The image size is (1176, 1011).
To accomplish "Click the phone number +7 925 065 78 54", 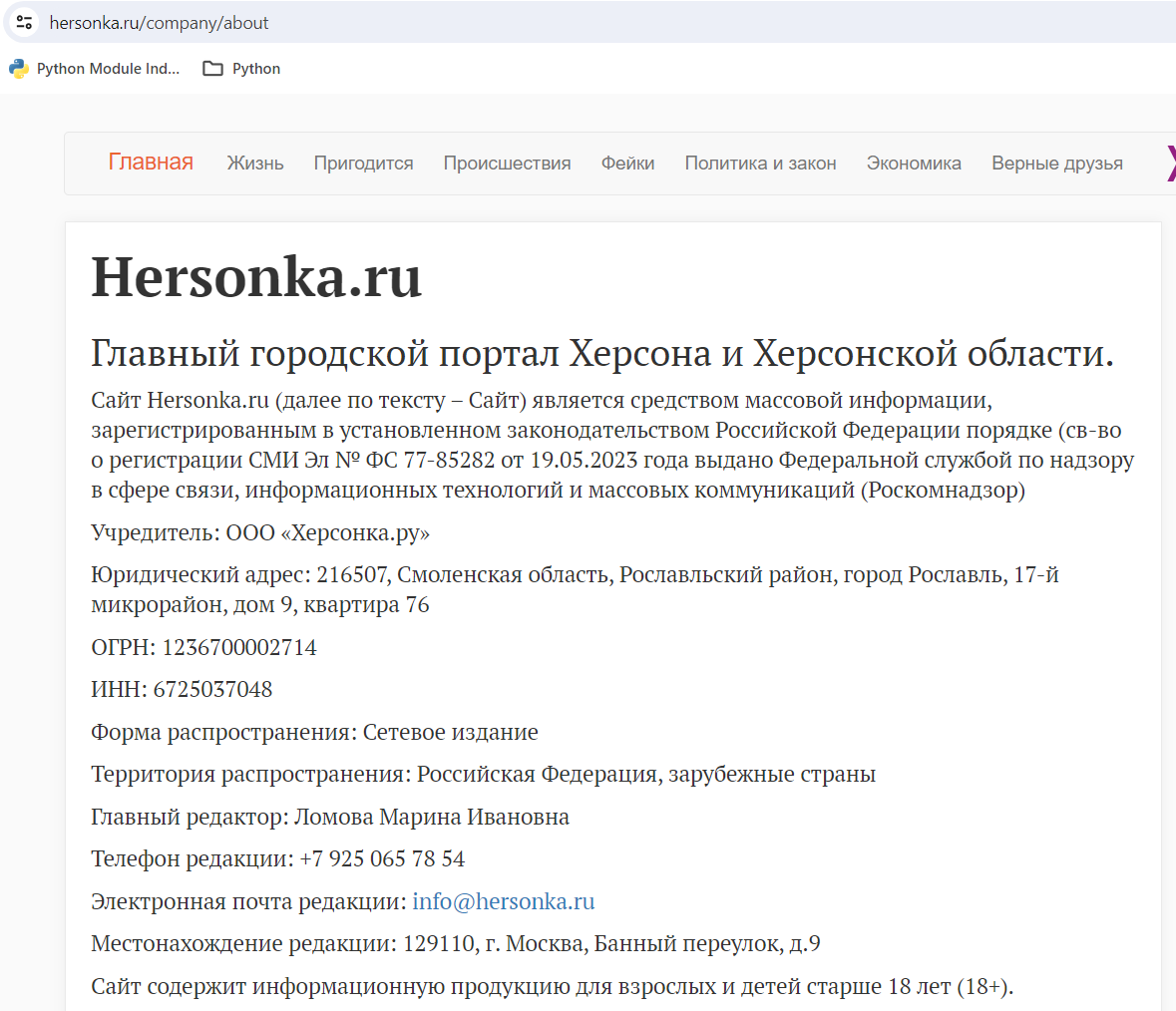I will (382, 858).
